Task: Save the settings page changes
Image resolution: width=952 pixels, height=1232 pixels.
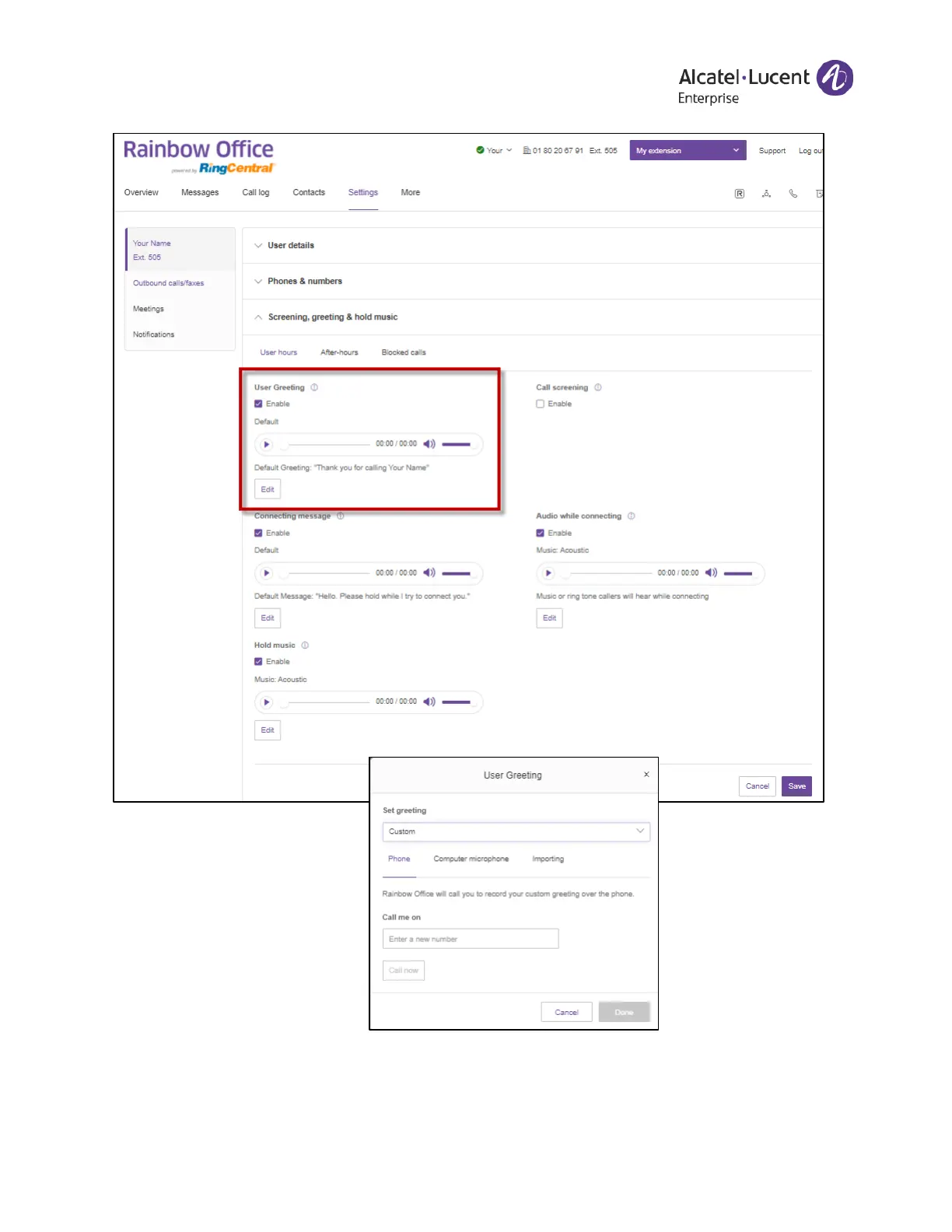Action: [796, 786]
